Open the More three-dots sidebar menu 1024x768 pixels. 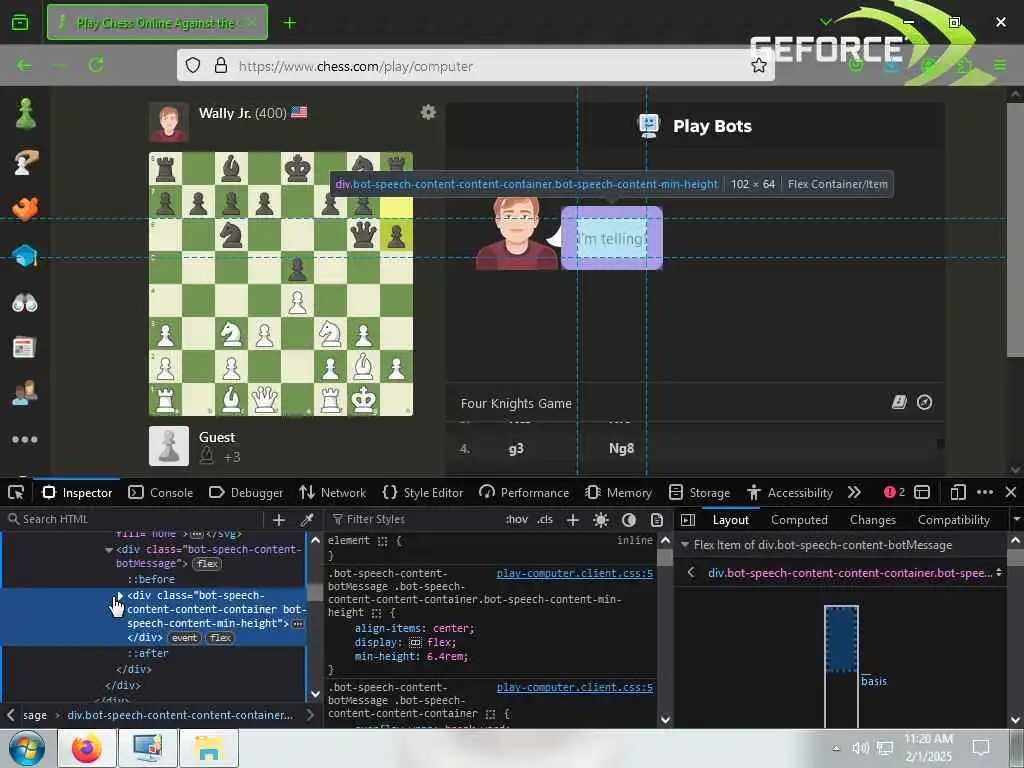pyautogui.click(x=25, y=440)
